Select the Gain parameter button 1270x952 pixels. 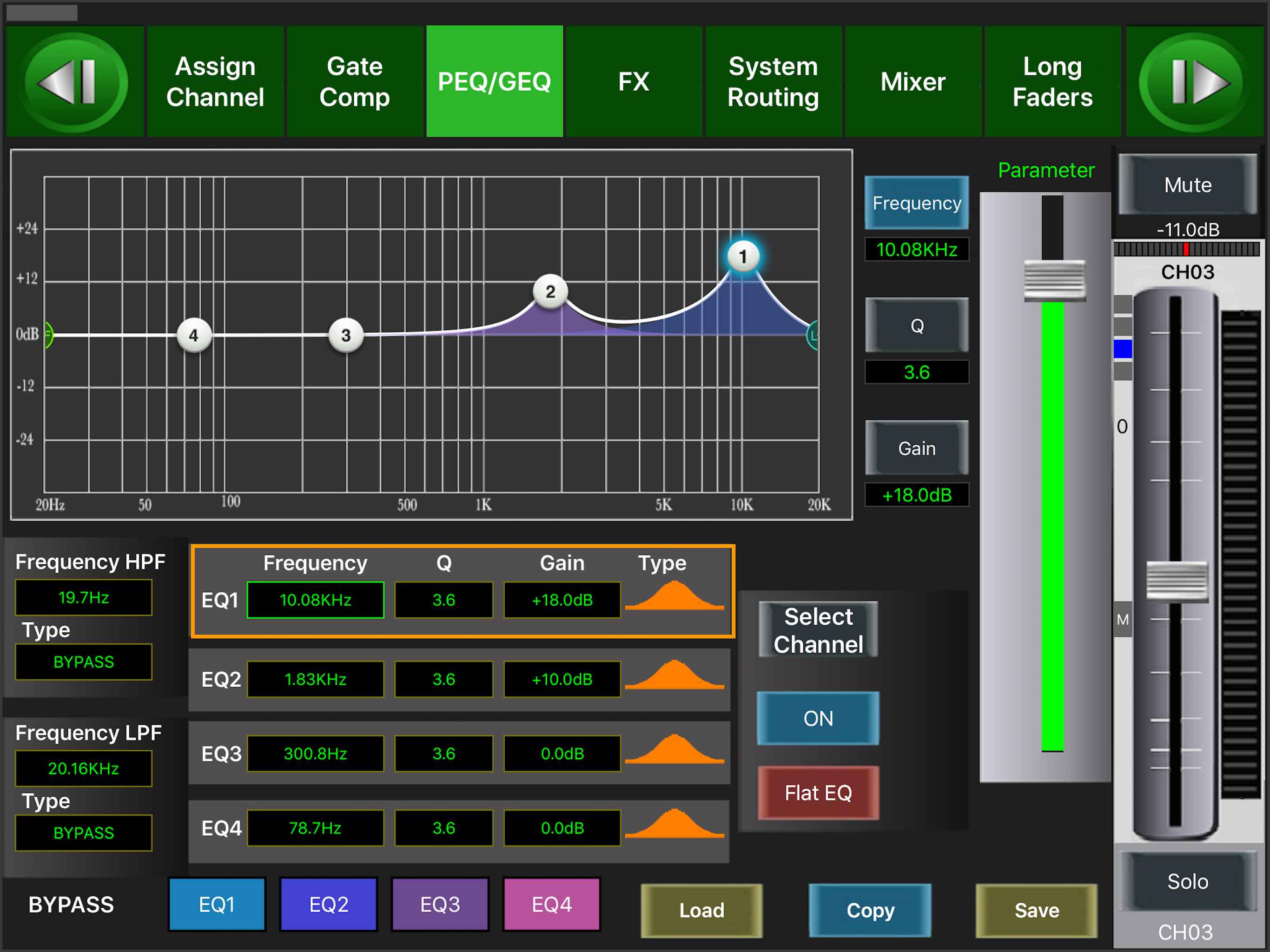pyautogui.click(x=917, y=449)
